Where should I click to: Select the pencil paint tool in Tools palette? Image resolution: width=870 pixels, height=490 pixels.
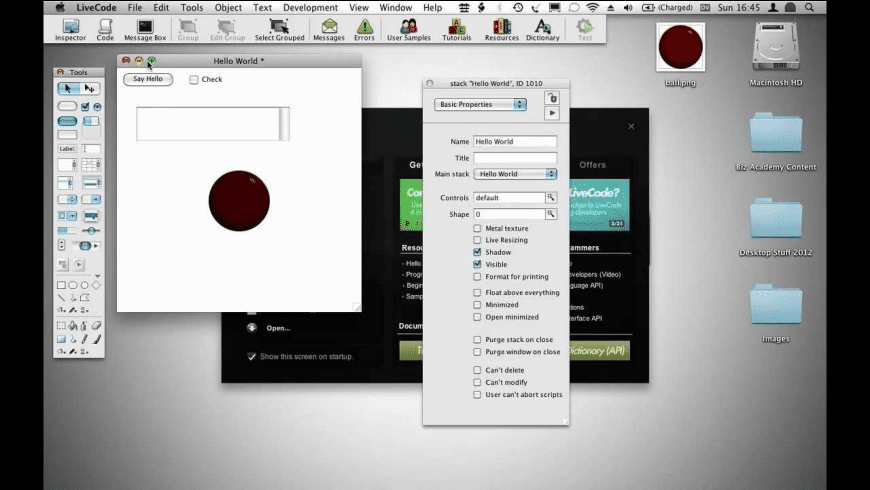(x=85, y=339)
